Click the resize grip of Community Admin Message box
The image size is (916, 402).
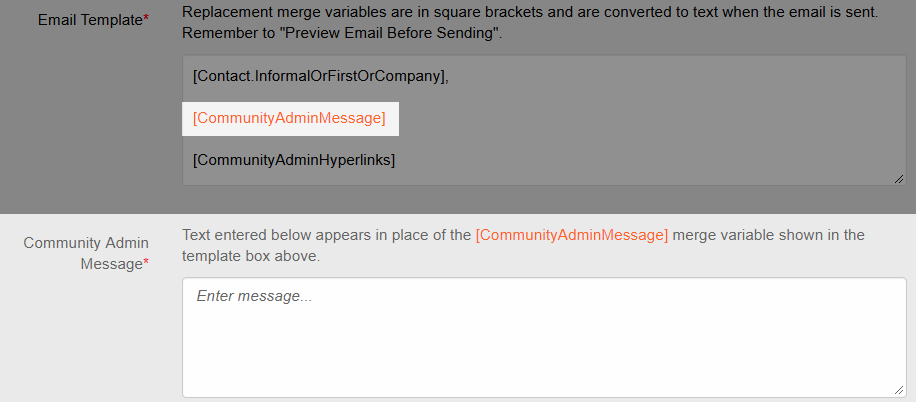pos(899,390)
